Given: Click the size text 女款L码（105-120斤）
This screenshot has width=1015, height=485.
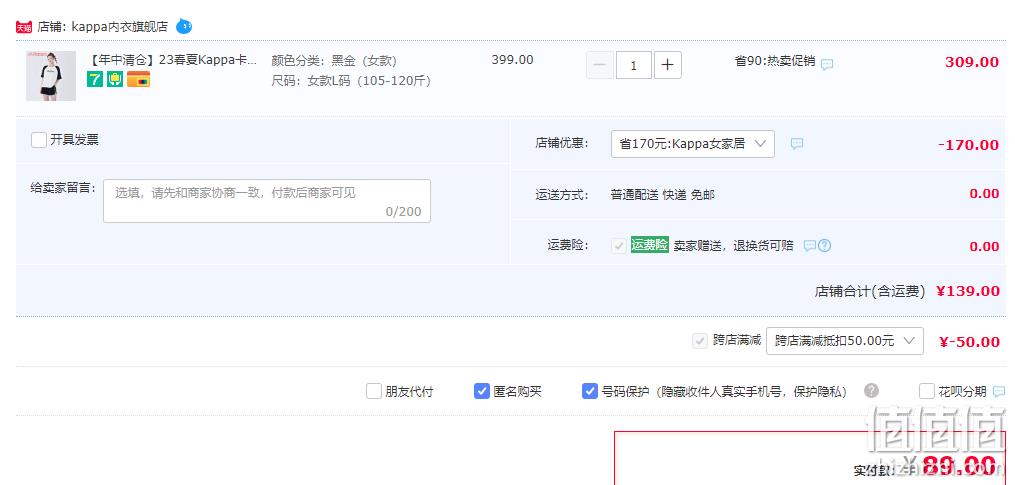Looking at the screenshot, I should (x=369, y=81).
